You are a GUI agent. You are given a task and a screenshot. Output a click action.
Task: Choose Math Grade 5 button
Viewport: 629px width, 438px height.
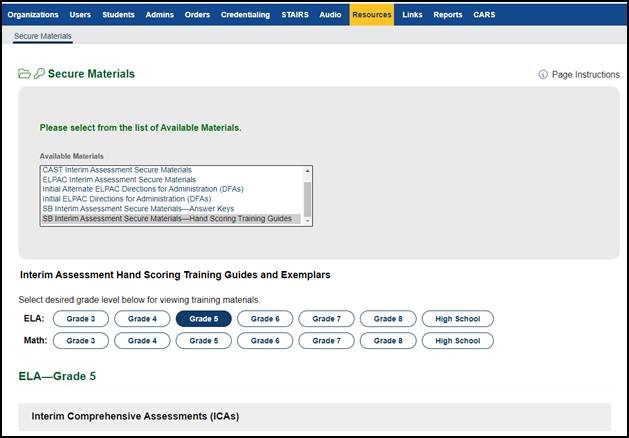click(x=204, y=341)
